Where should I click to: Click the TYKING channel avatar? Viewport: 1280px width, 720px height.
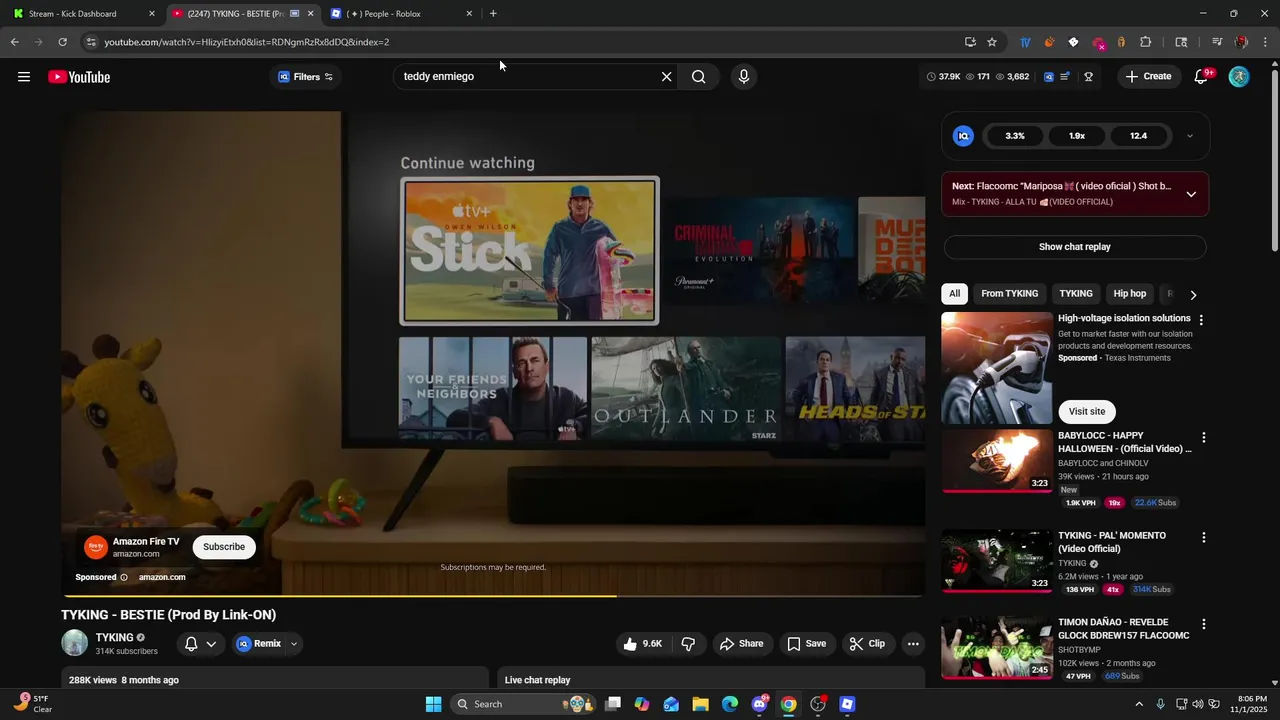coord(75,643)
